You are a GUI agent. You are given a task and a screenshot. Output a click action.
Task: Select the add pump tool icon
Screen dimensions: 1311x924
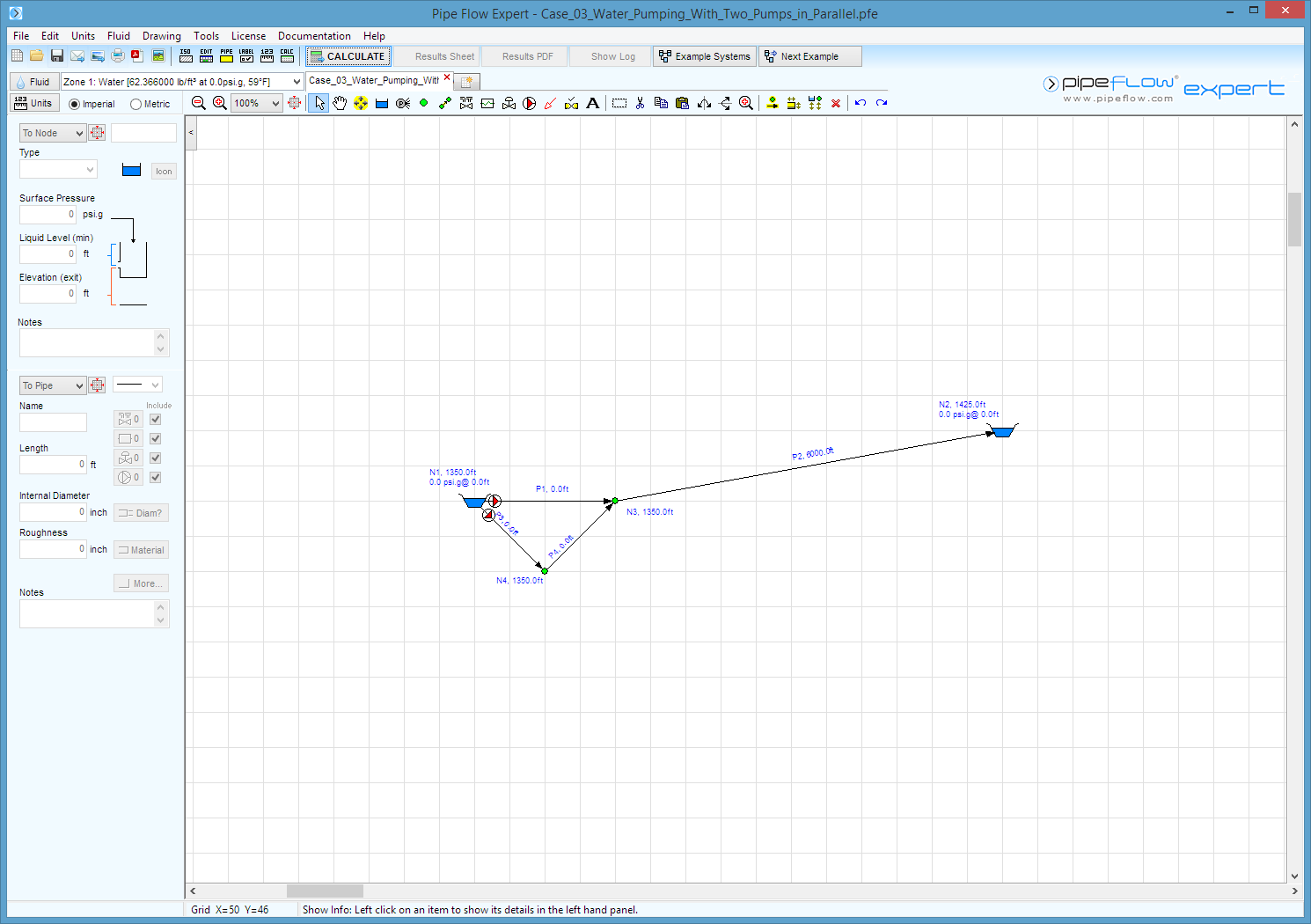(530, 103)
